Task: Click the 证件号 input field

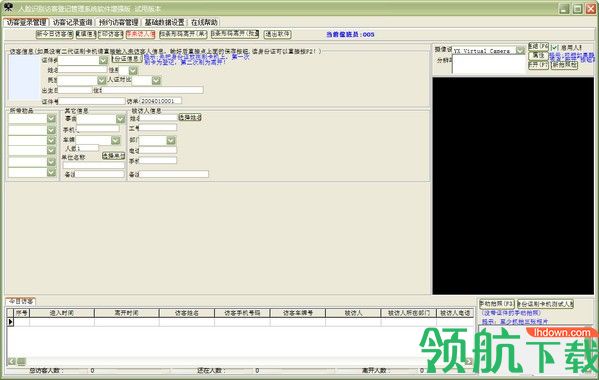Action: point(92,101)
